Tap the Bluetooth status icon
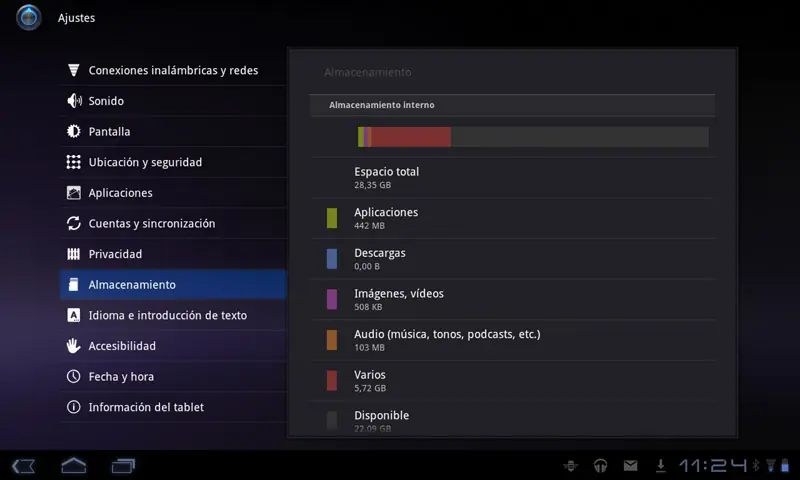This screenshot has height=480, width=800. 756,465
